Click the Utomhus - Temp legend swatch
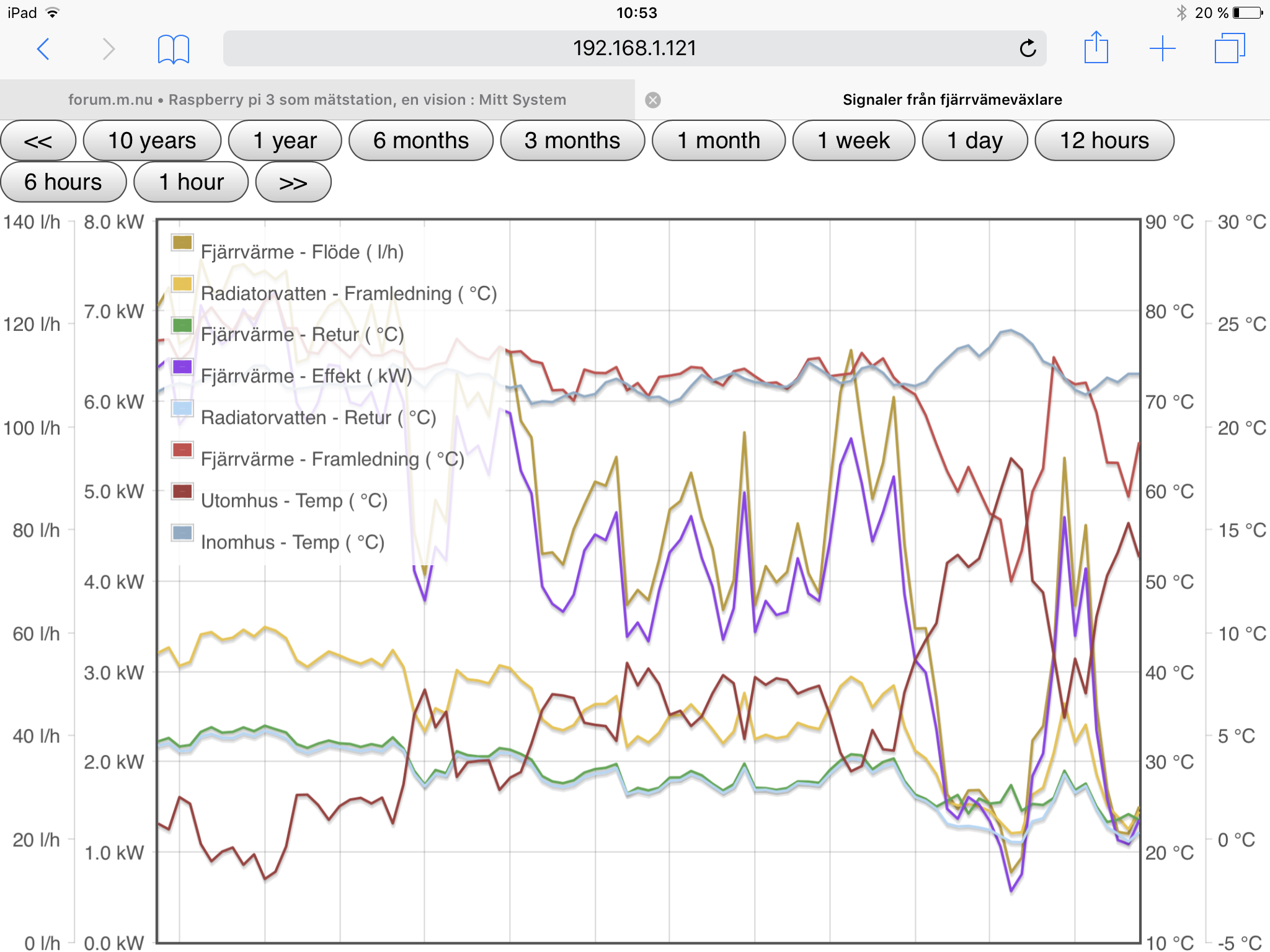Image resolution: width=1270 pixels, height=952 pixels. pyautogui.click(x=182, y=491)
